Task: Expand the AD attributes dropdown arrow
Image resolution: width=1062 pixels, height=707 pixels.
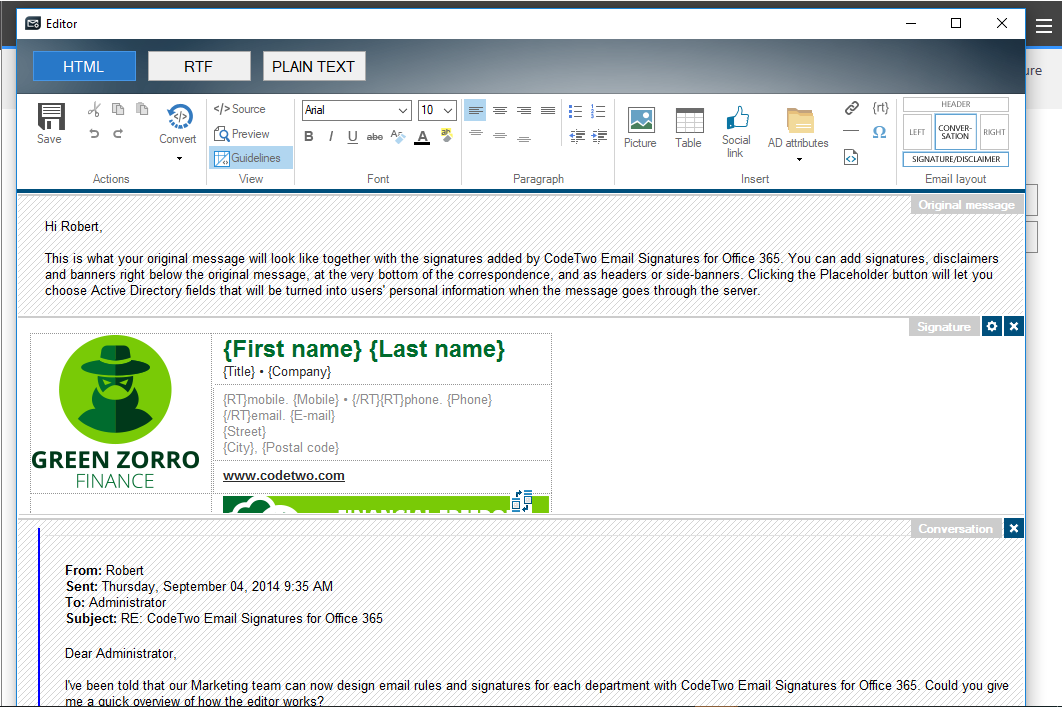Action: coord(799,160)
